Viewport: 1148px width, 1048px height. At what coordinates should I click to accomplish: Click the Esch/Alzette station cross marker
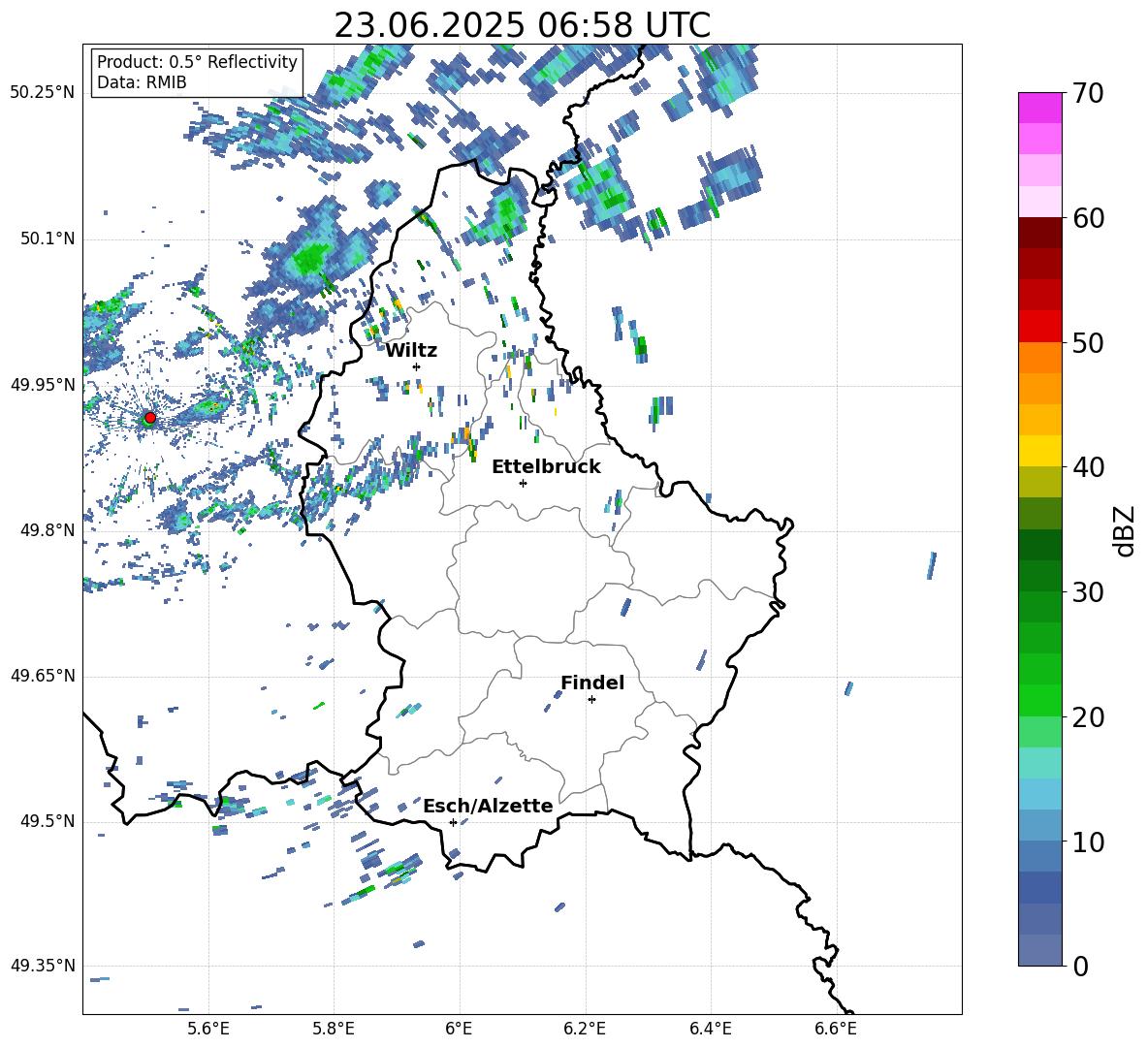click(453, 822)
